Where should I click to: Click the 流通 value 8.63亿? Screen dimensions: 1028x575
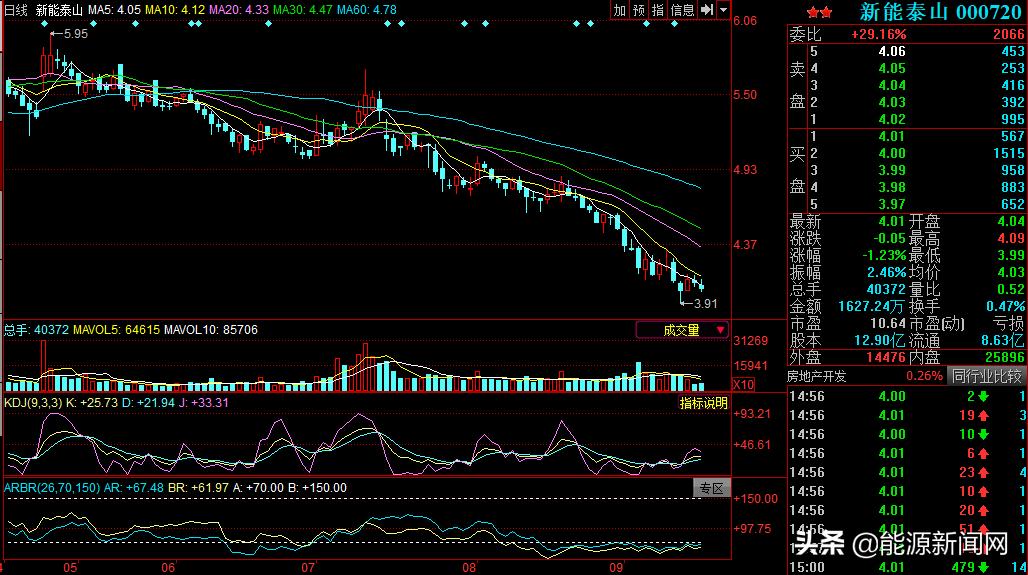(x=1003, y=340)
